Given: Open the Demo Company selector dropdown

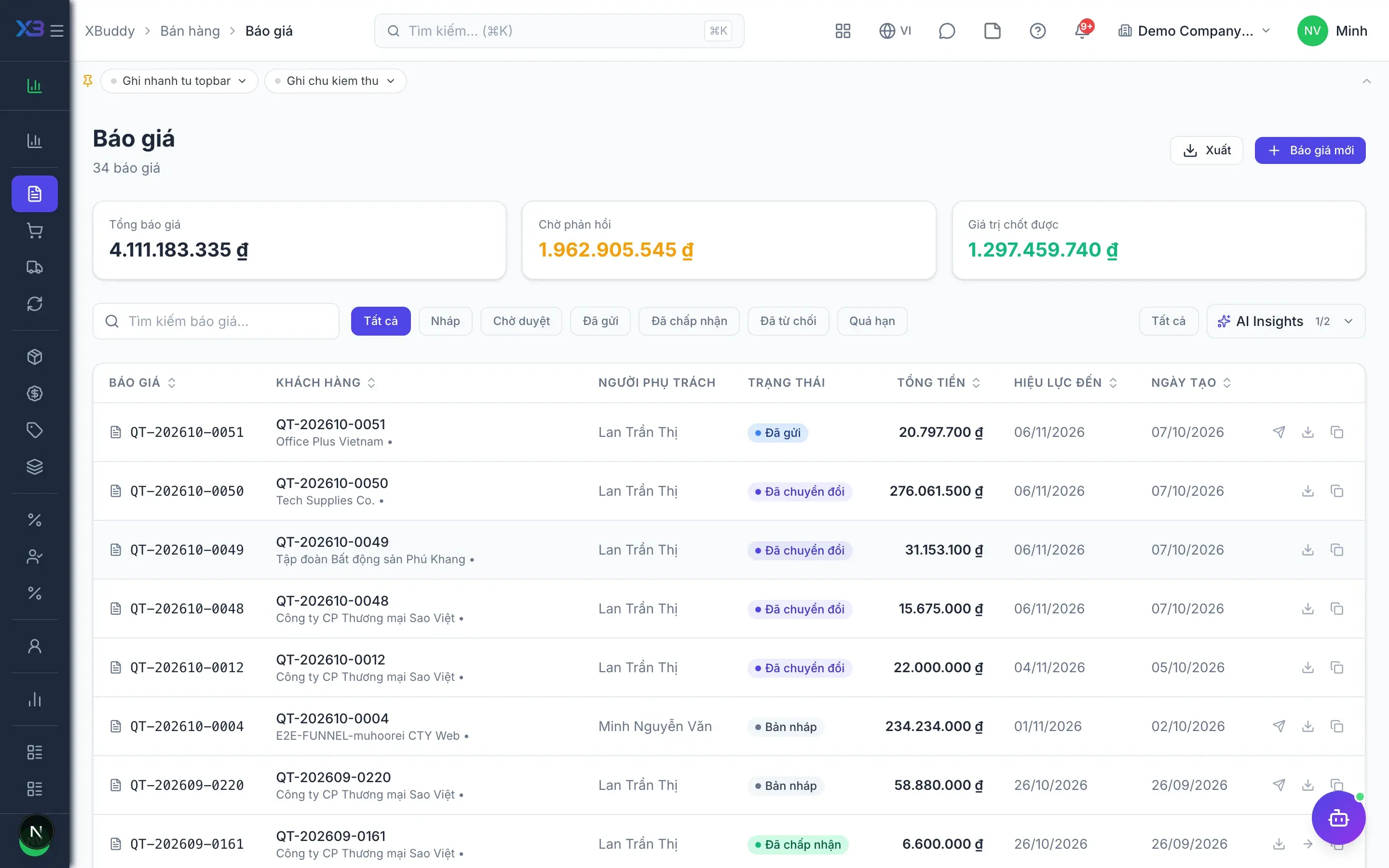Looking at the screenshot, I should pos(1195,31).
